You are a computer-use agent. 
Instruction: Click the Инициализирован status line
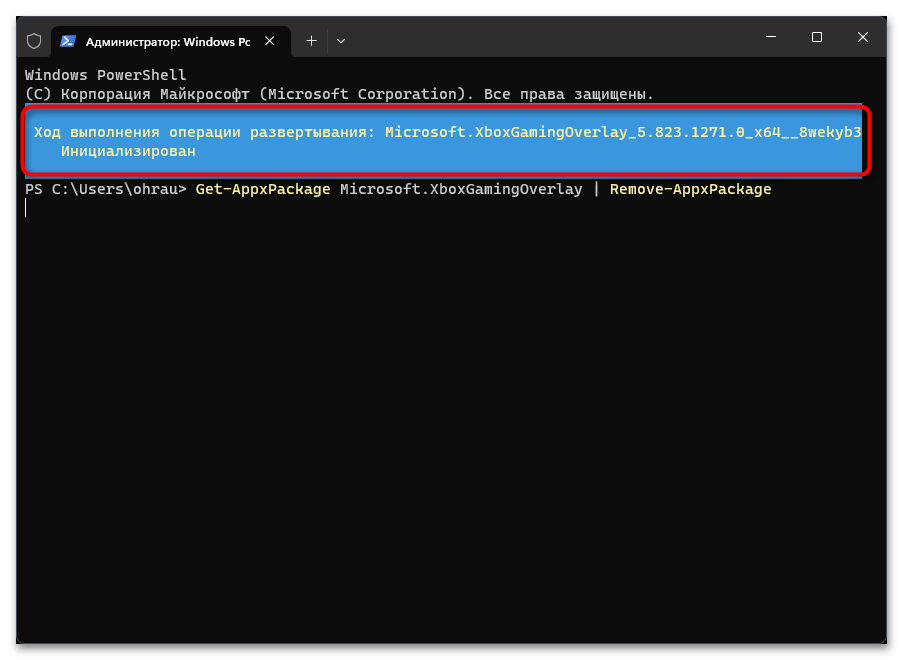[128, 151]
